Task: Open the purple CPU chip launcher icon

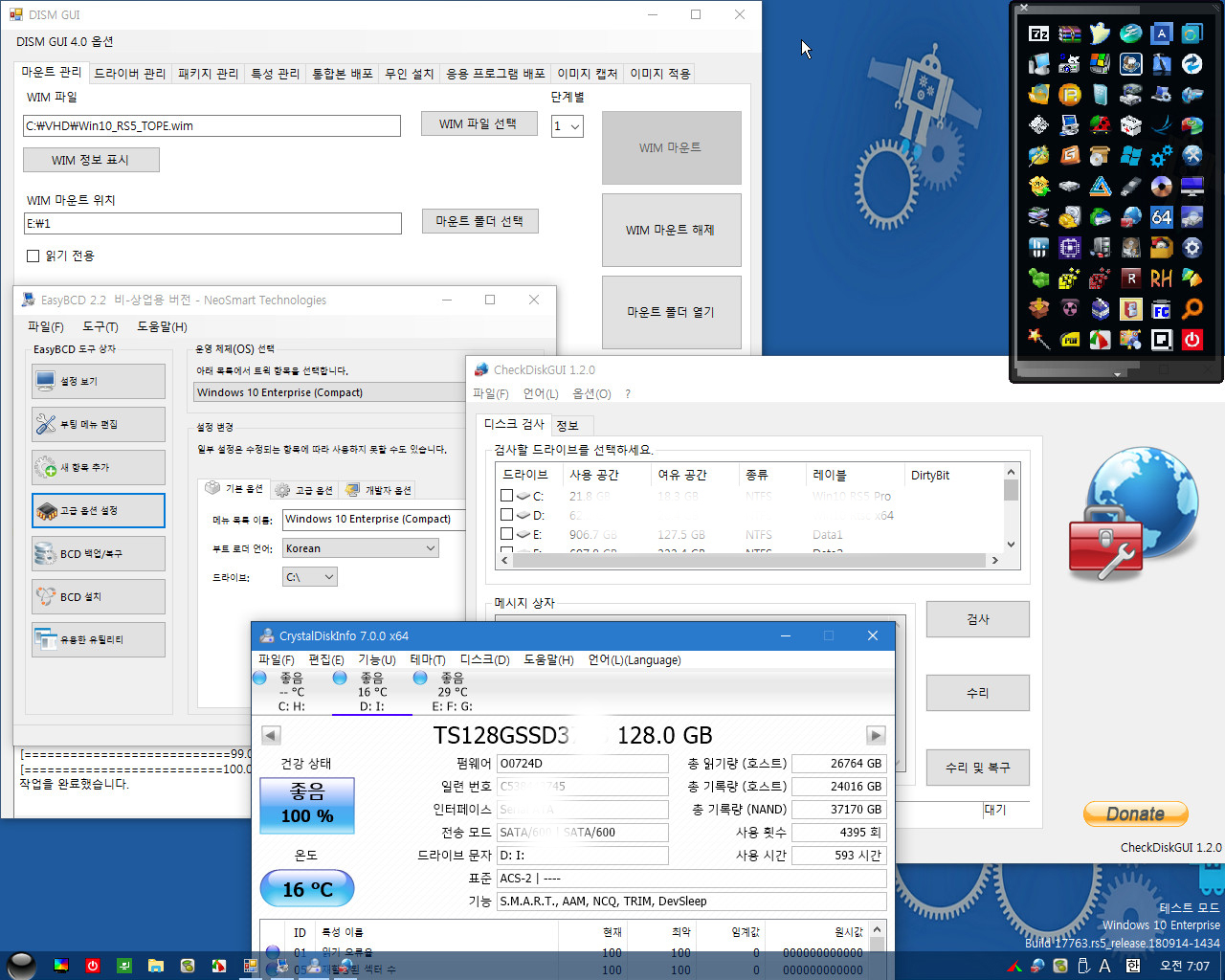Action: [x=1069, y=247]
